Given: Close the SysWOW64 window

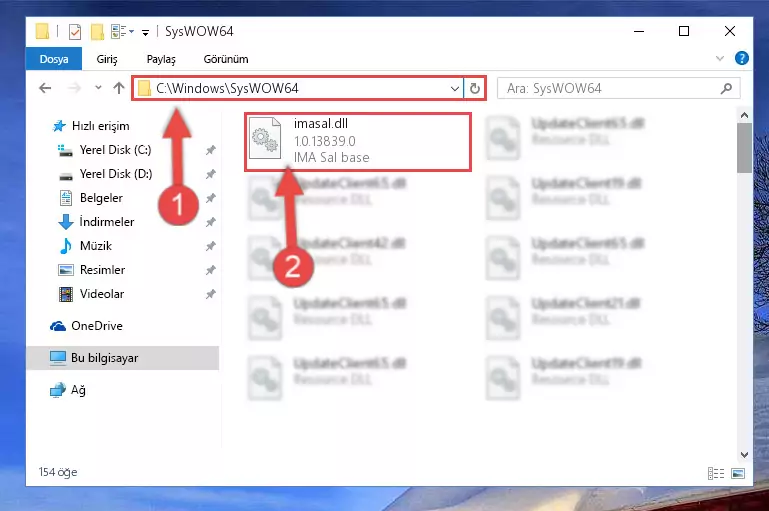Looking at the screenshot, I should click(730, 31).
